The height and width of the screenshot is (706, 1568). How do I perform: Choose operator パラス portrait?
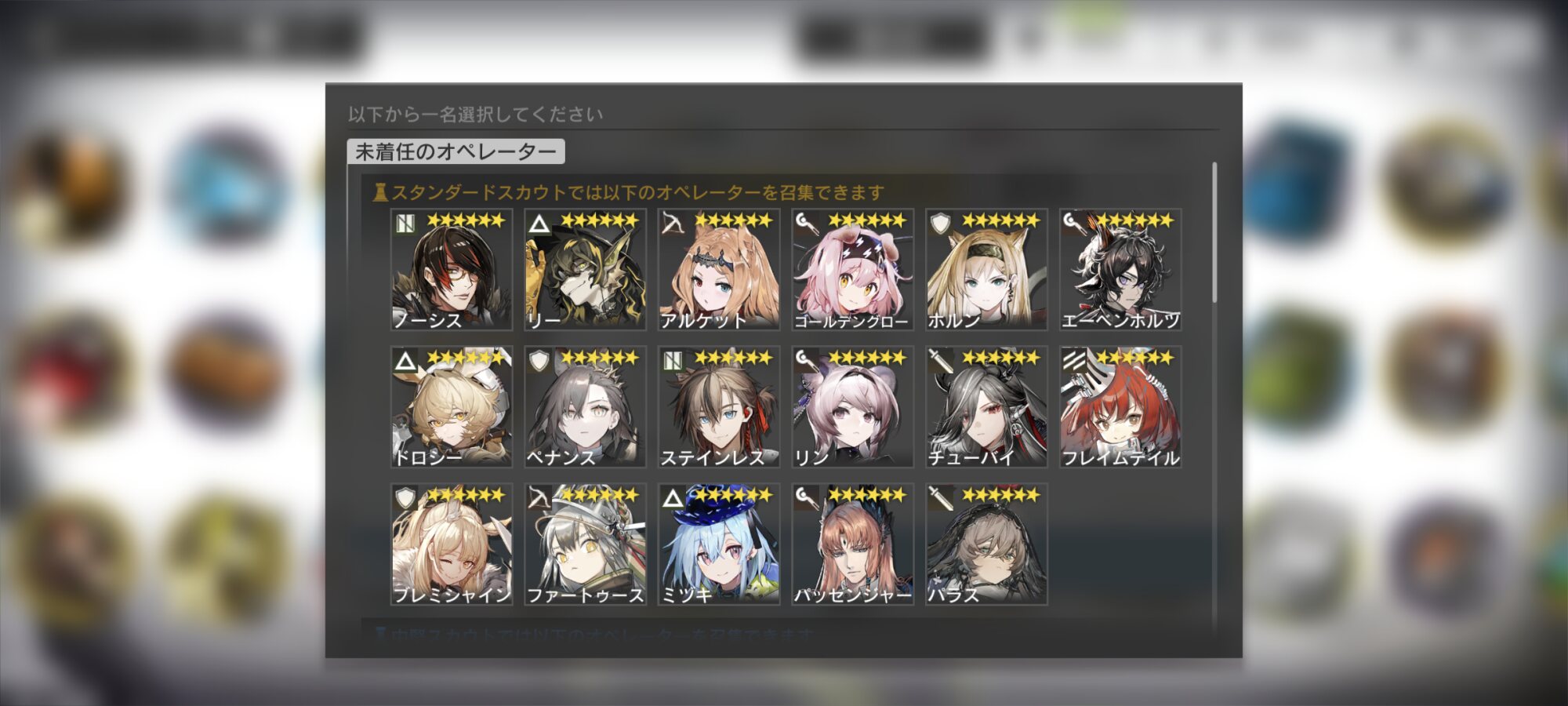[x=986, y=544]
